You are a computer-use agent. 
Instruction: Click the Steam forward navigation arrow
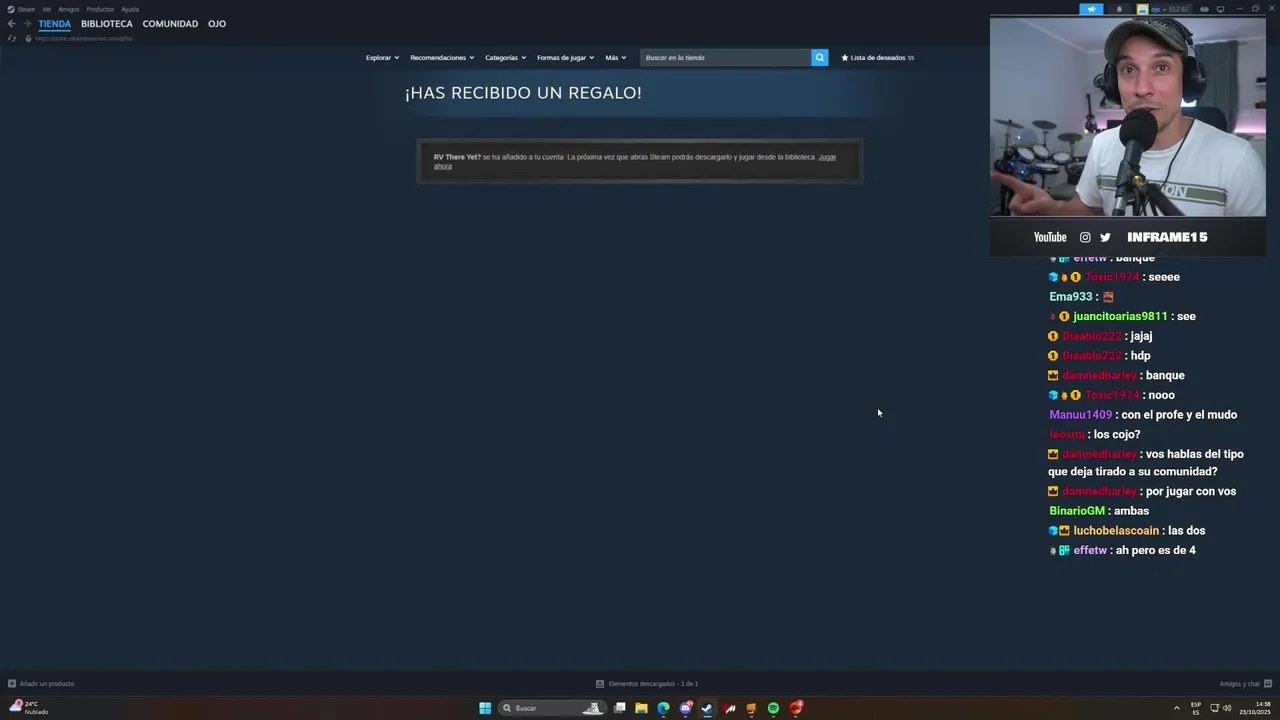[27, 24]
